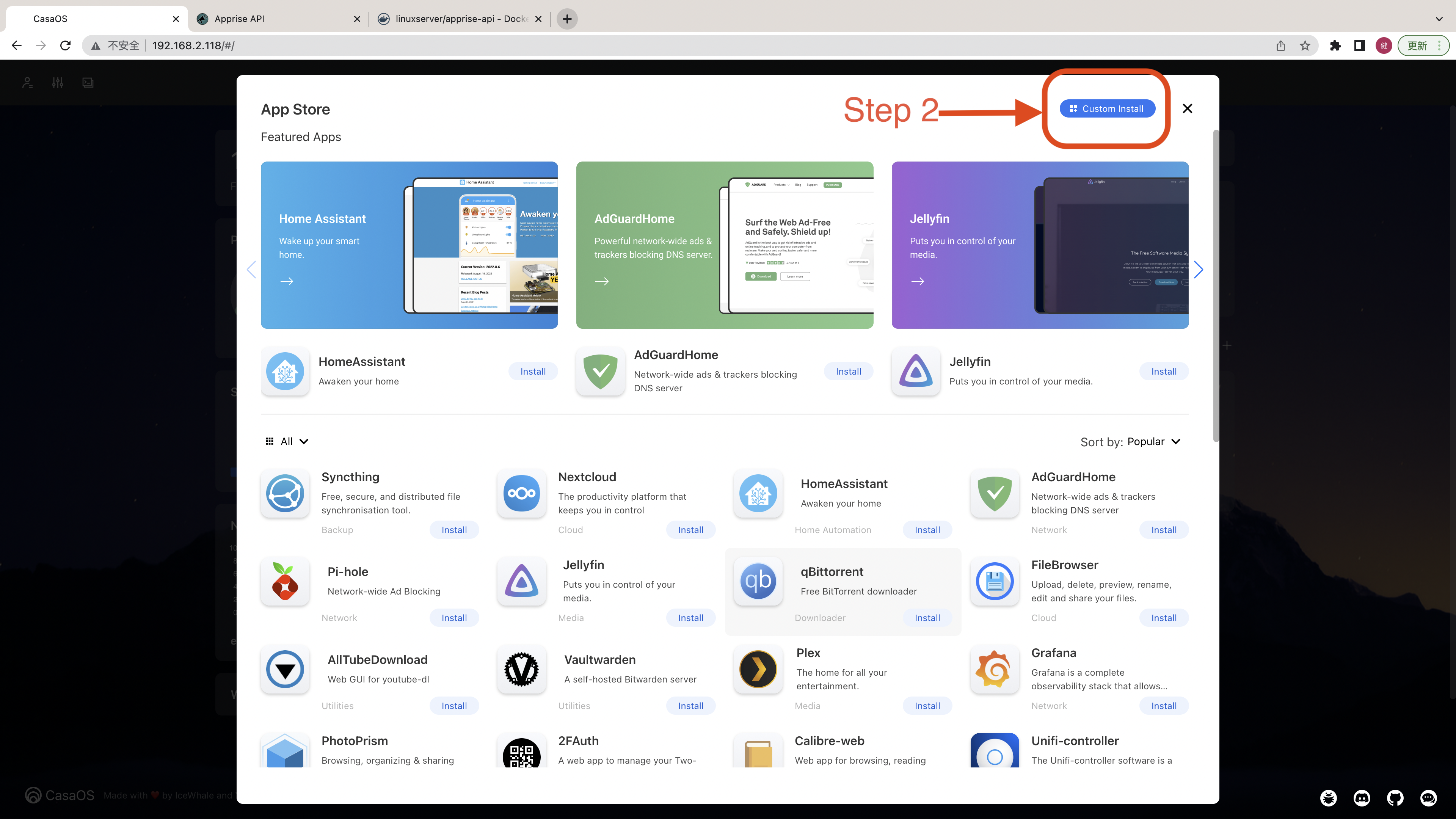Image resolution: width=1456 pixels, height=819 pixels.
Task: Switch to linuxserver/apprise-api Docker tab
Action: coord(459,19)
